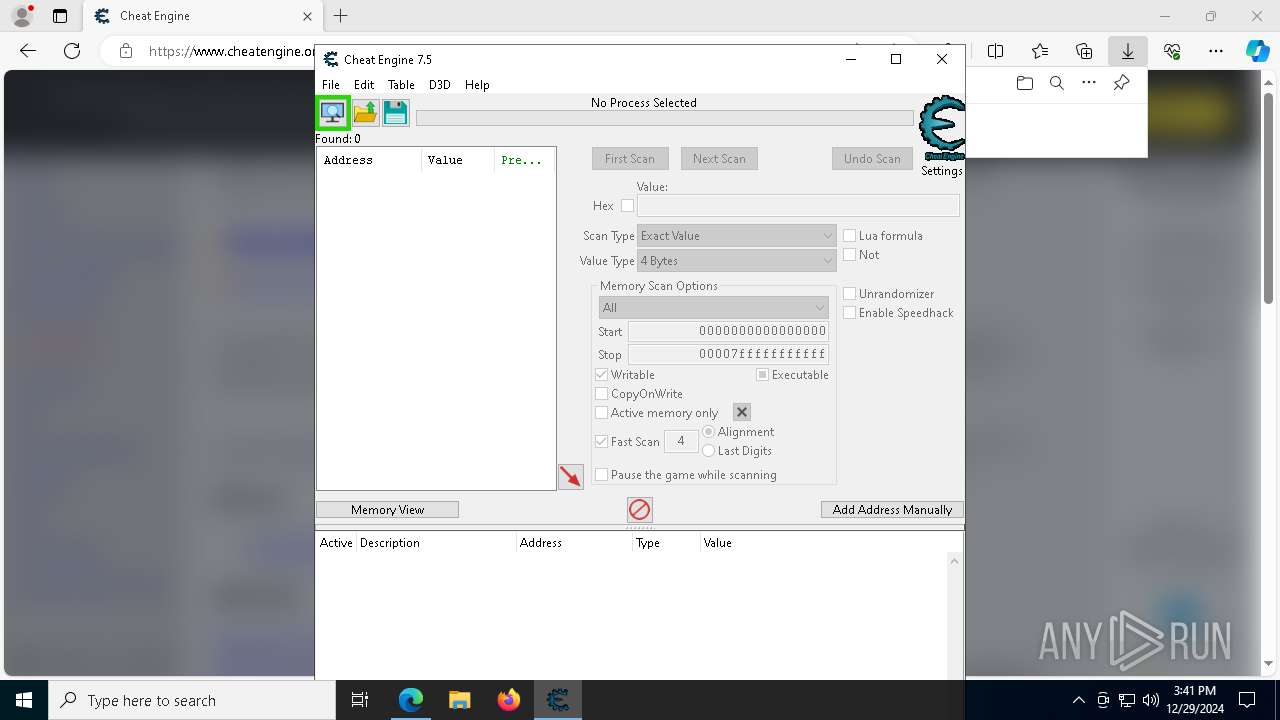This screenshot has height=720, width=1280.
Task: Enable Speedhack checkbox
Action: pos(850,313)
